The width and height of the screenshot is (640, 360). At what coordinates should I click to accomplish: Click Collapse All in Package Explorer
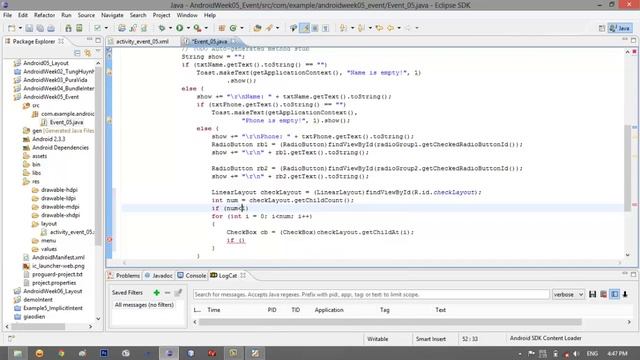[77, 53]
